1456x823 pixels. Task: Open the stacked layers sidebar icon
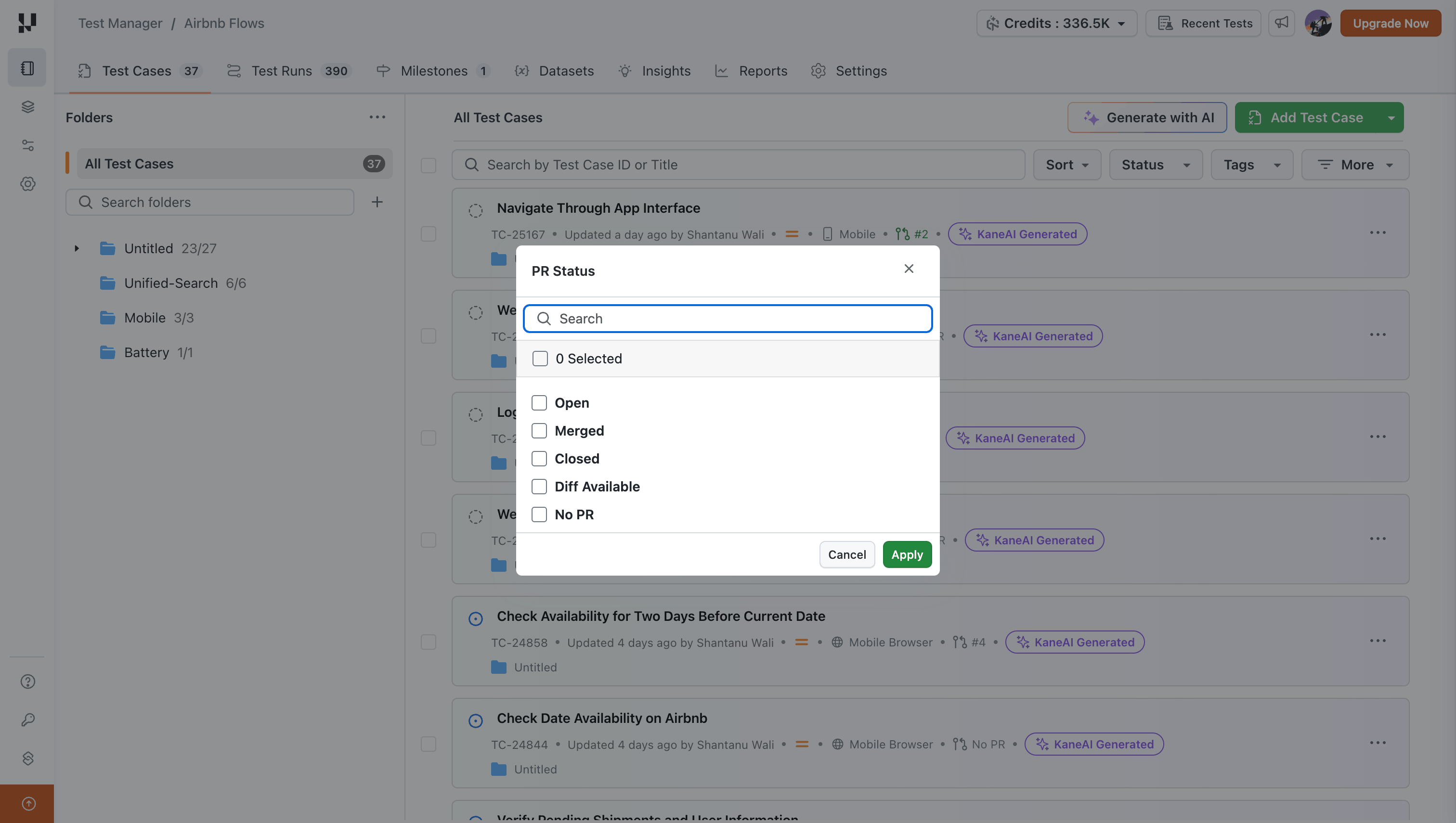pyautogui.click(x=27, y=107)
